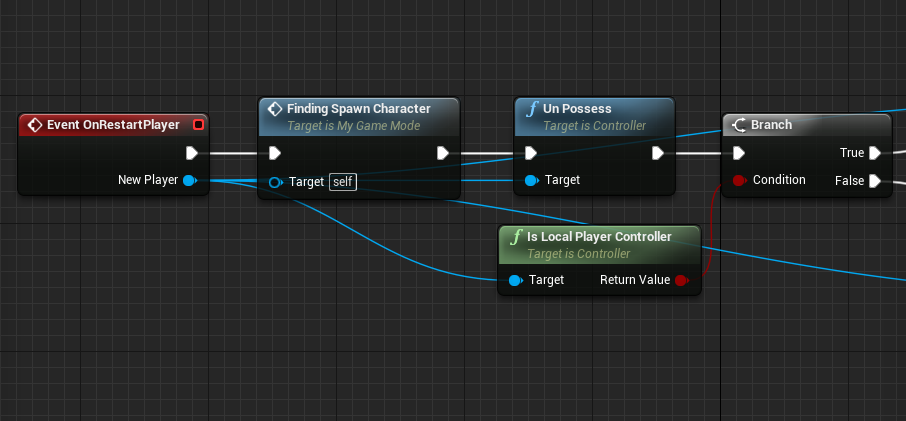Click the Event OnRestartPlayer node diamond icon
The height and width of the screenshot is (421, 906).
(x=35, y=125)
